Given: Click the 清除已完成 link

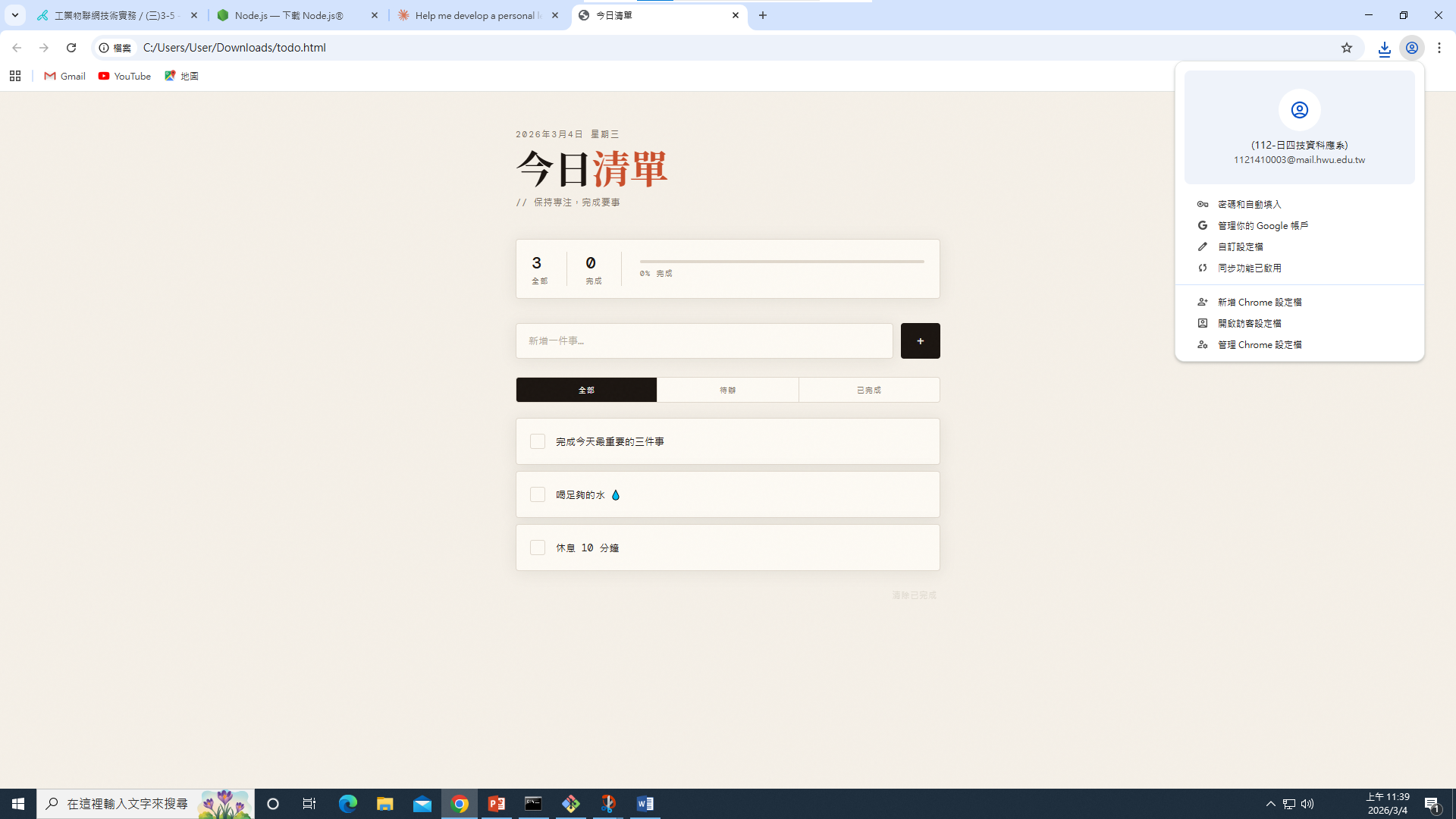Looking at the screenshot, I should pos(914,595).
